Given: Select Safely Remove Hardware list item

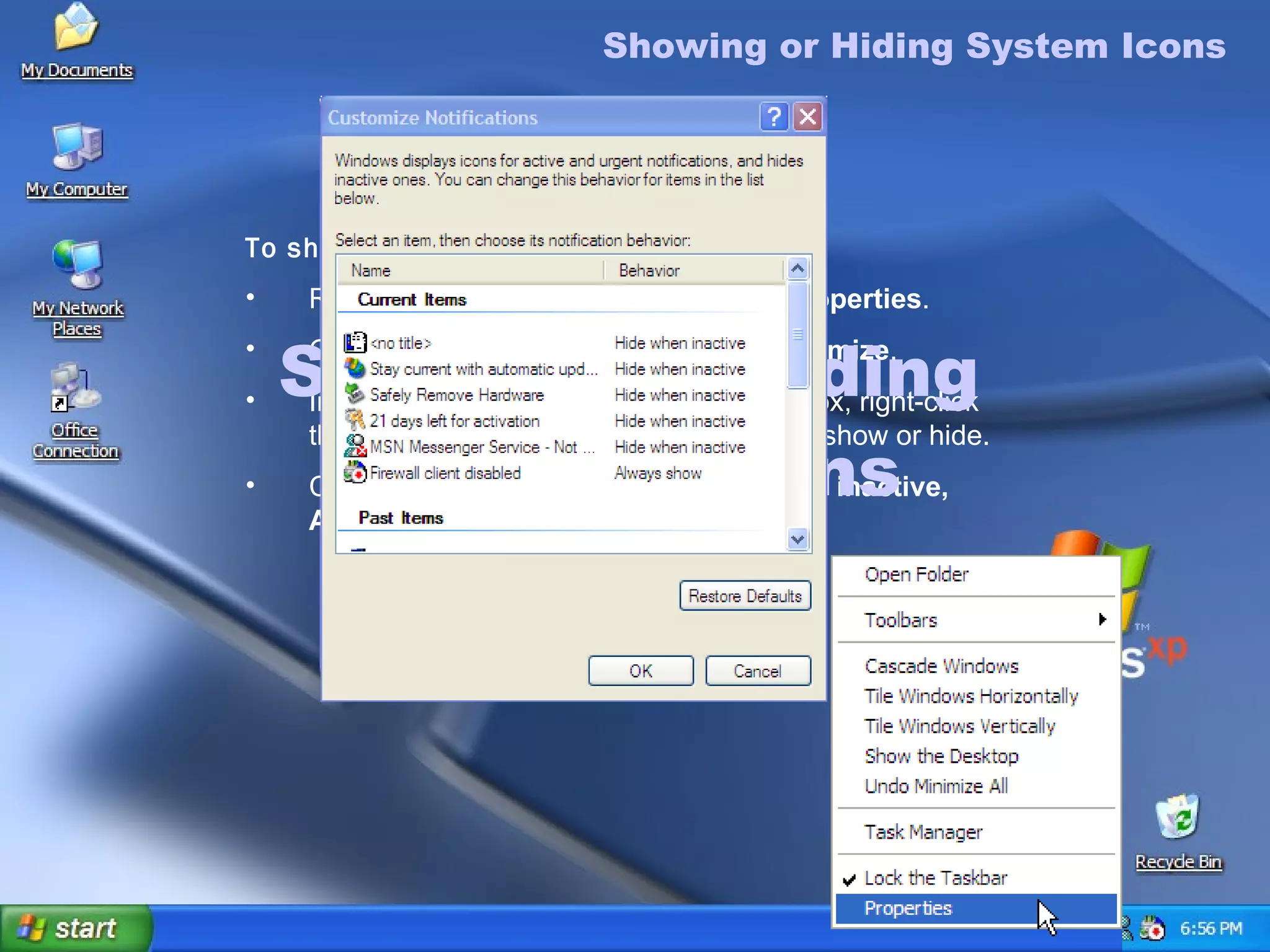Looking at the screenshot, I should [x=457, y=395].
